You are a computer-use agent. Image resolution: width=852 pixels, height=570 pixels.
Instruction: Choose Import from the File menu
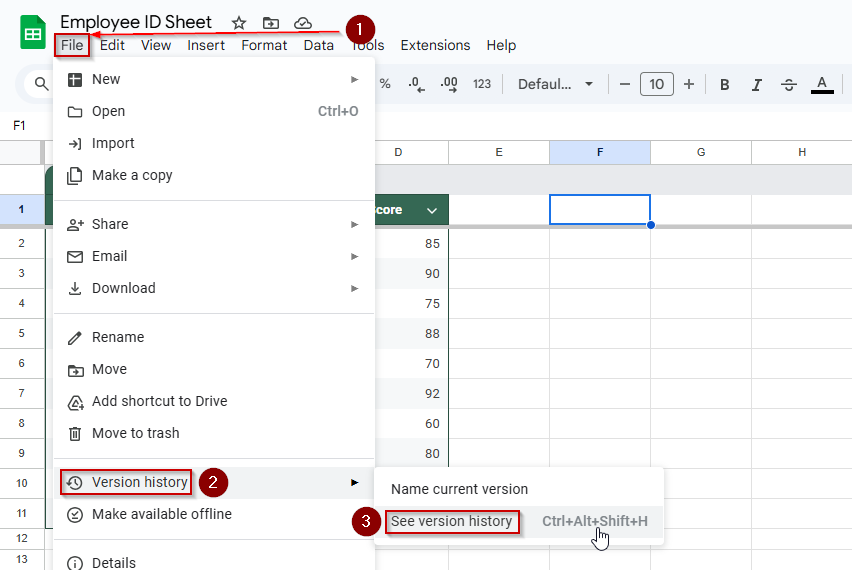point(214,143)
